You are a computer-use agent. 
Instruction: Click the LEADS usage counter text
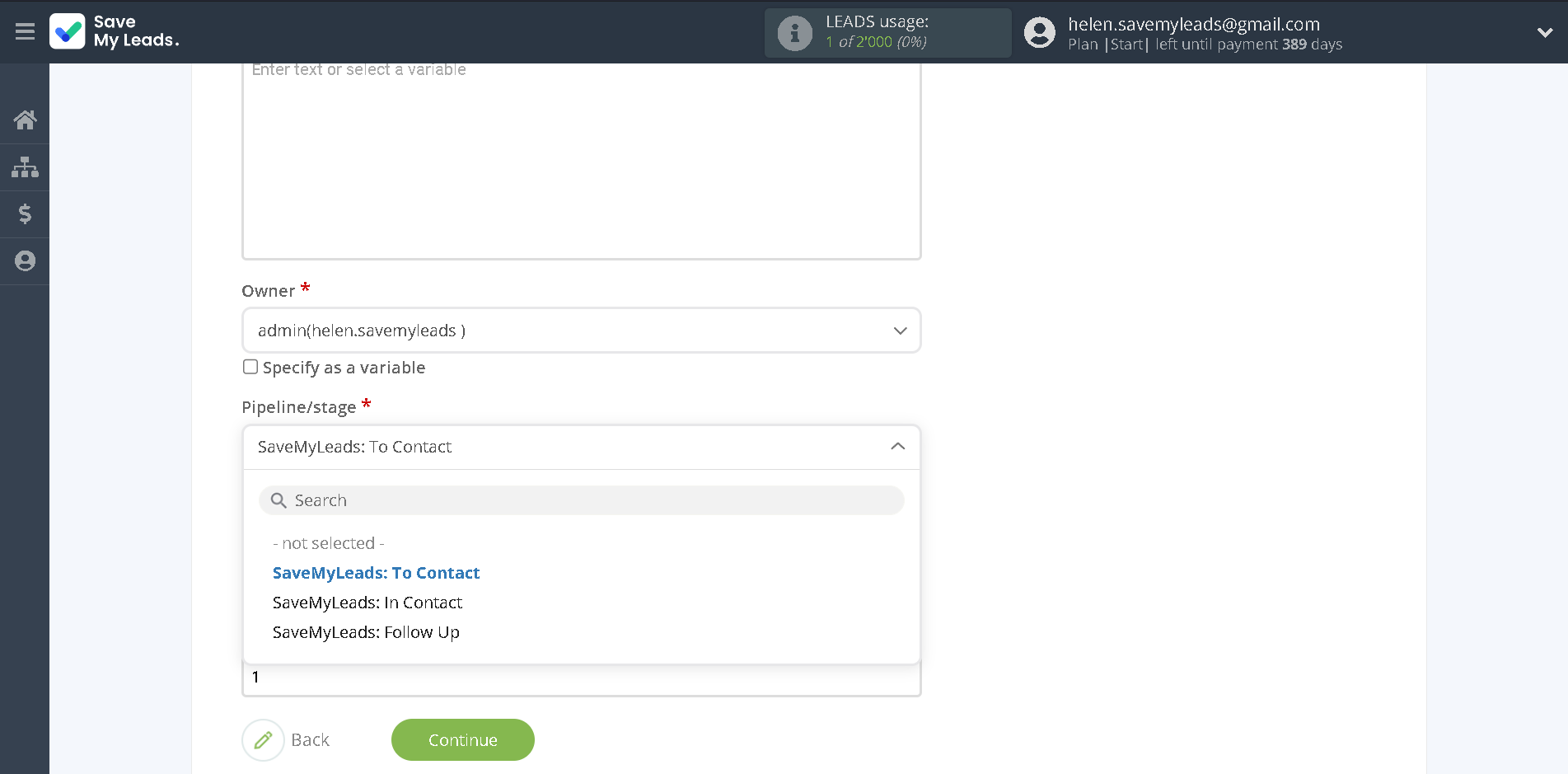point(876,42)
